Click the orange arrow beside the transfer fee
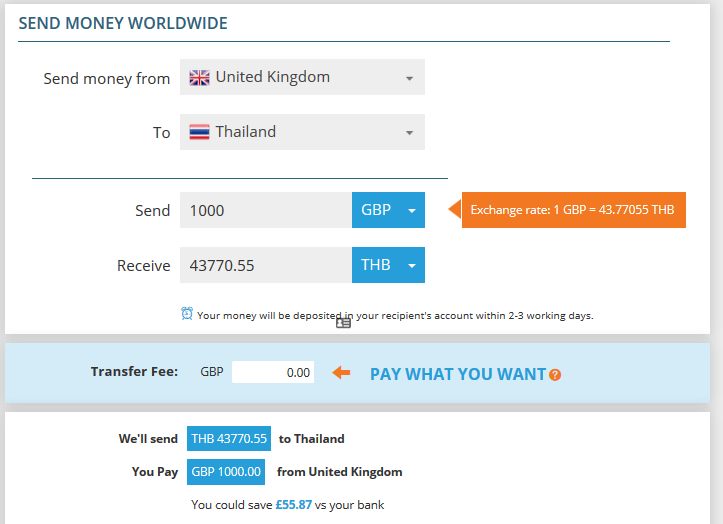723x524 pixels. tap(341, 373)
